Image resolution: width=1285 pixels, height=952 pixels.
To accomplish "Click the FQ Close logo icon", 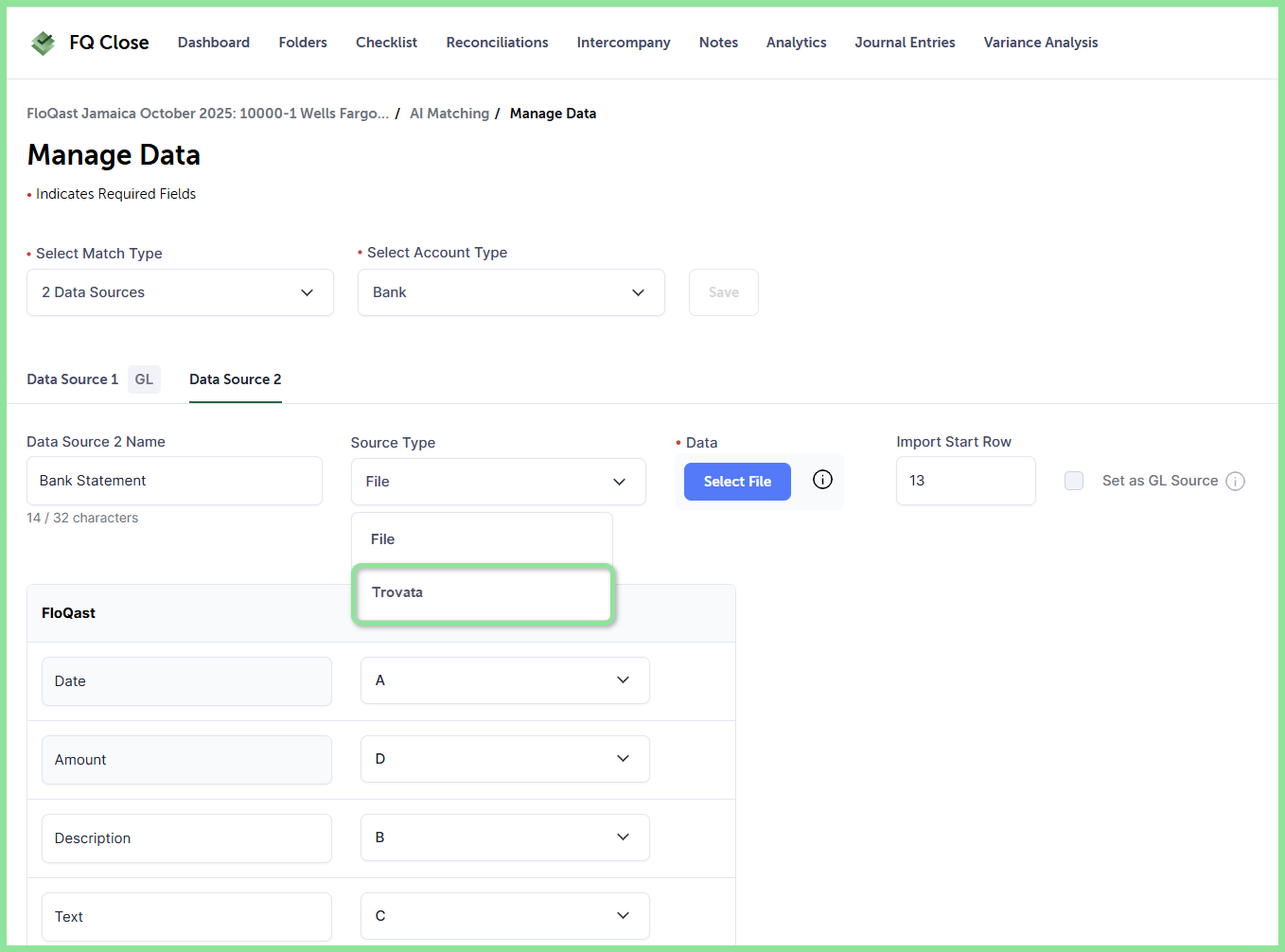I will [43, 43].
